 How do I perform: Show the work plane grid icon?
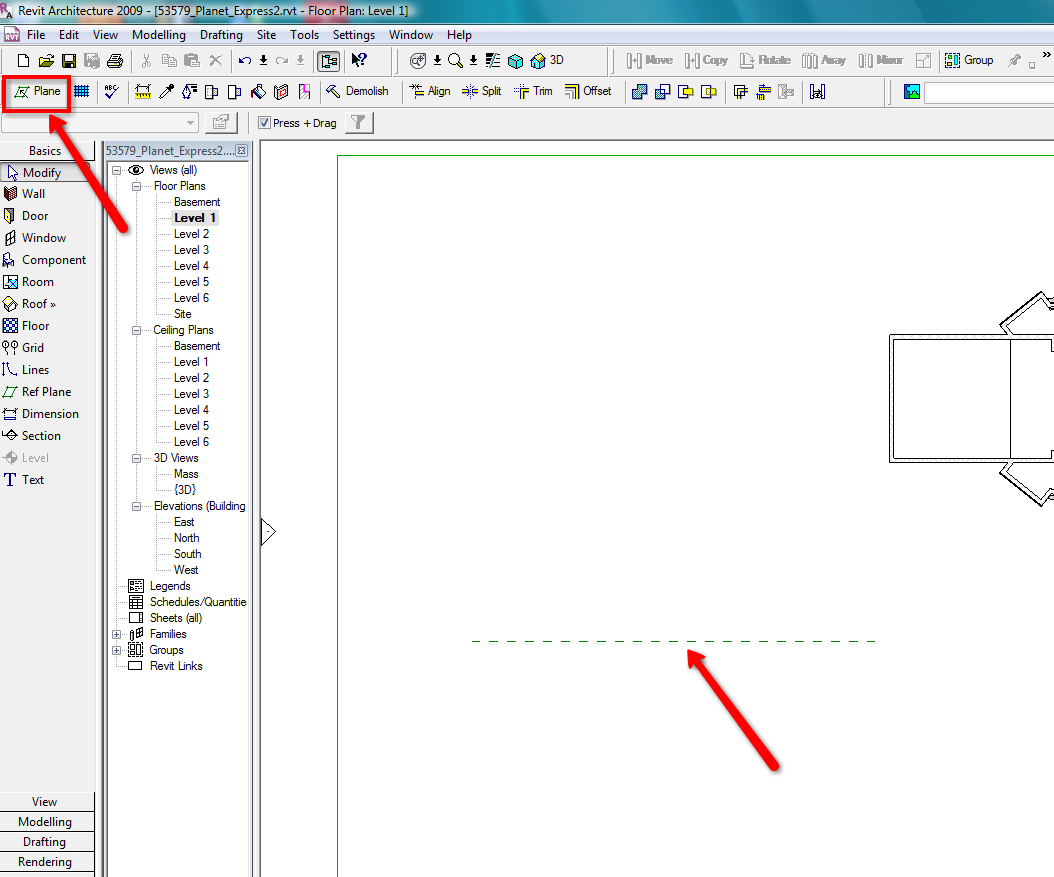[x=81, y=91]
